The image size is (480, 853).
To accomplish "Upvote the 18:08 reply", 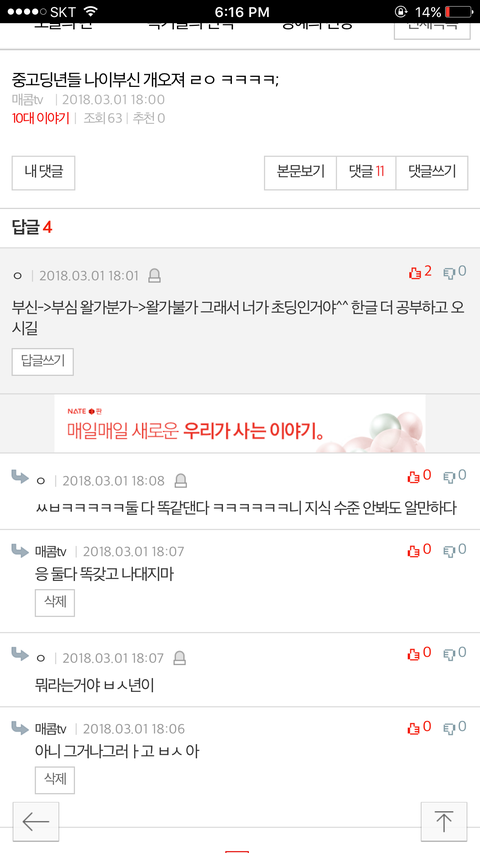I will click(419, 477).
